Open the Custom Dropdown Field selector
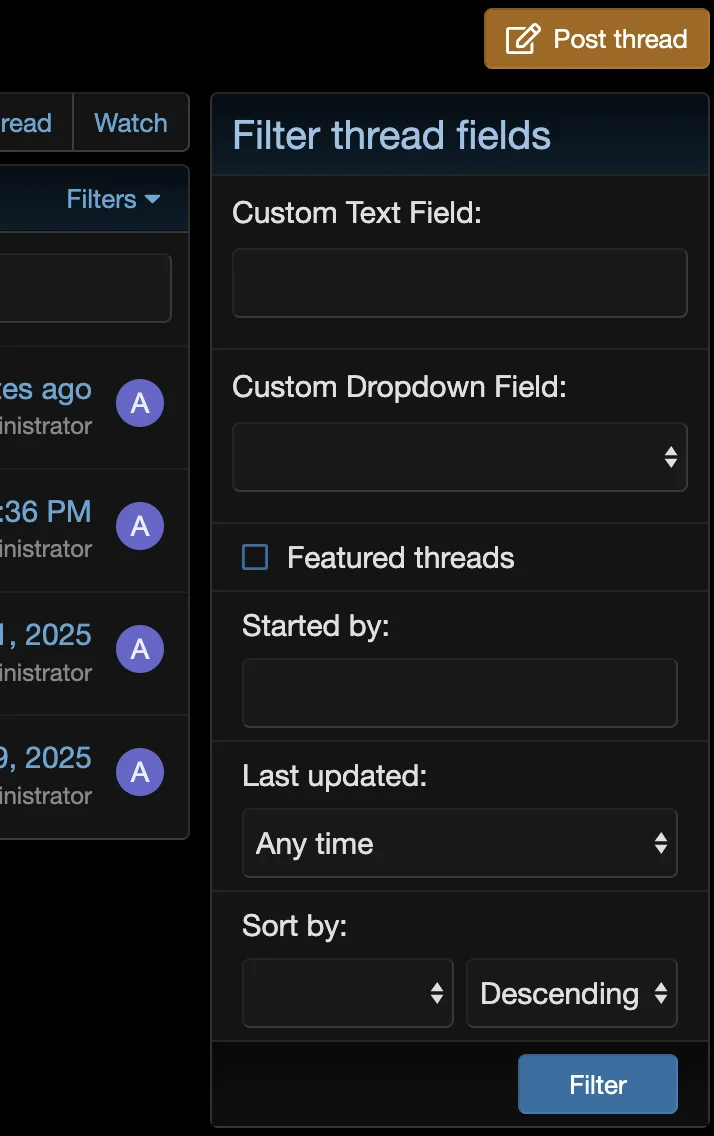Image resolution: width=714 pixels, height=1136 pixels. [x=459, y=457]
